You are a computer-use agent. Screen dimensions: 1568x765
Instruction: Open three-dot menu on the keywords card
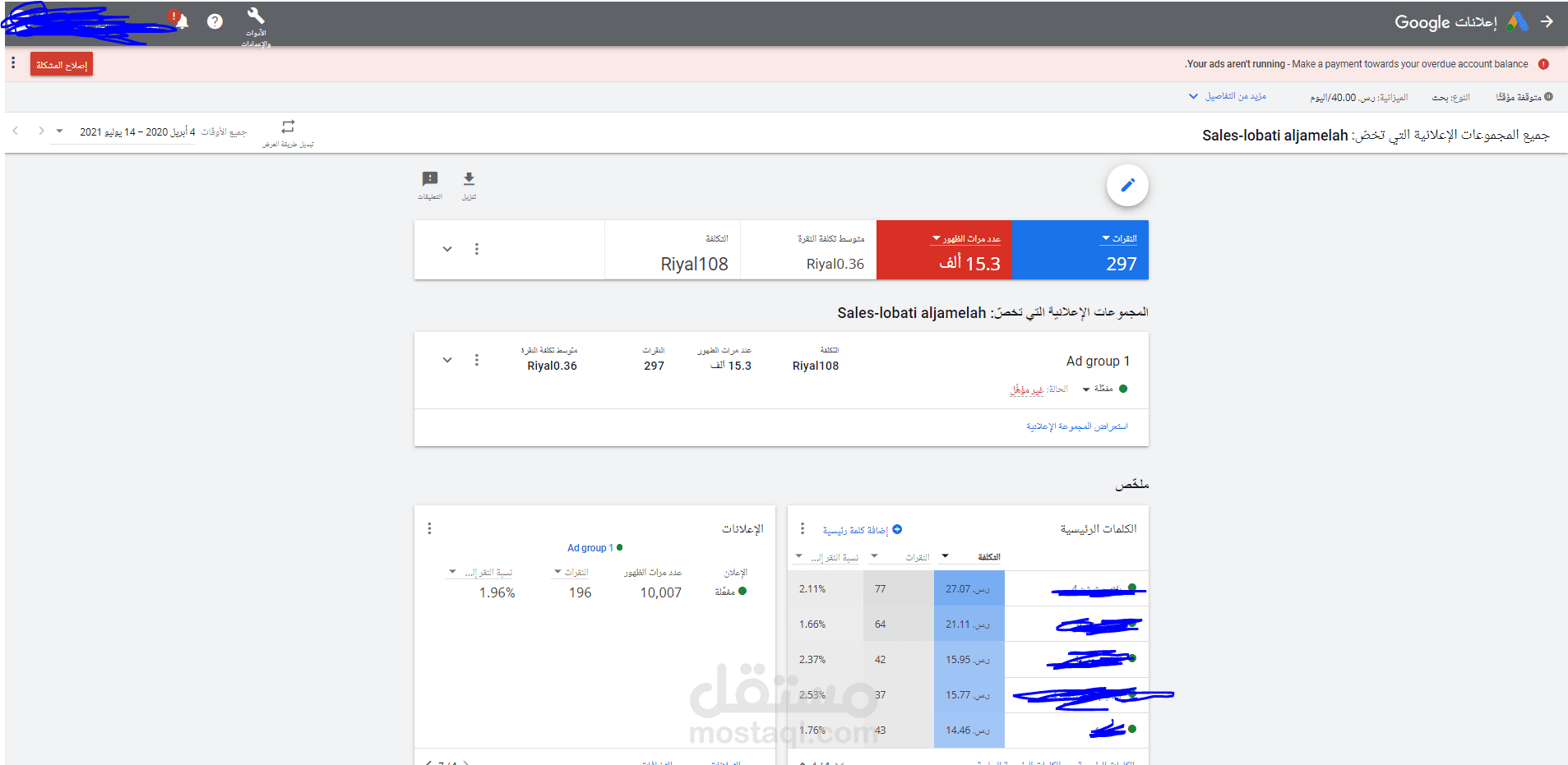click(803, 528)
